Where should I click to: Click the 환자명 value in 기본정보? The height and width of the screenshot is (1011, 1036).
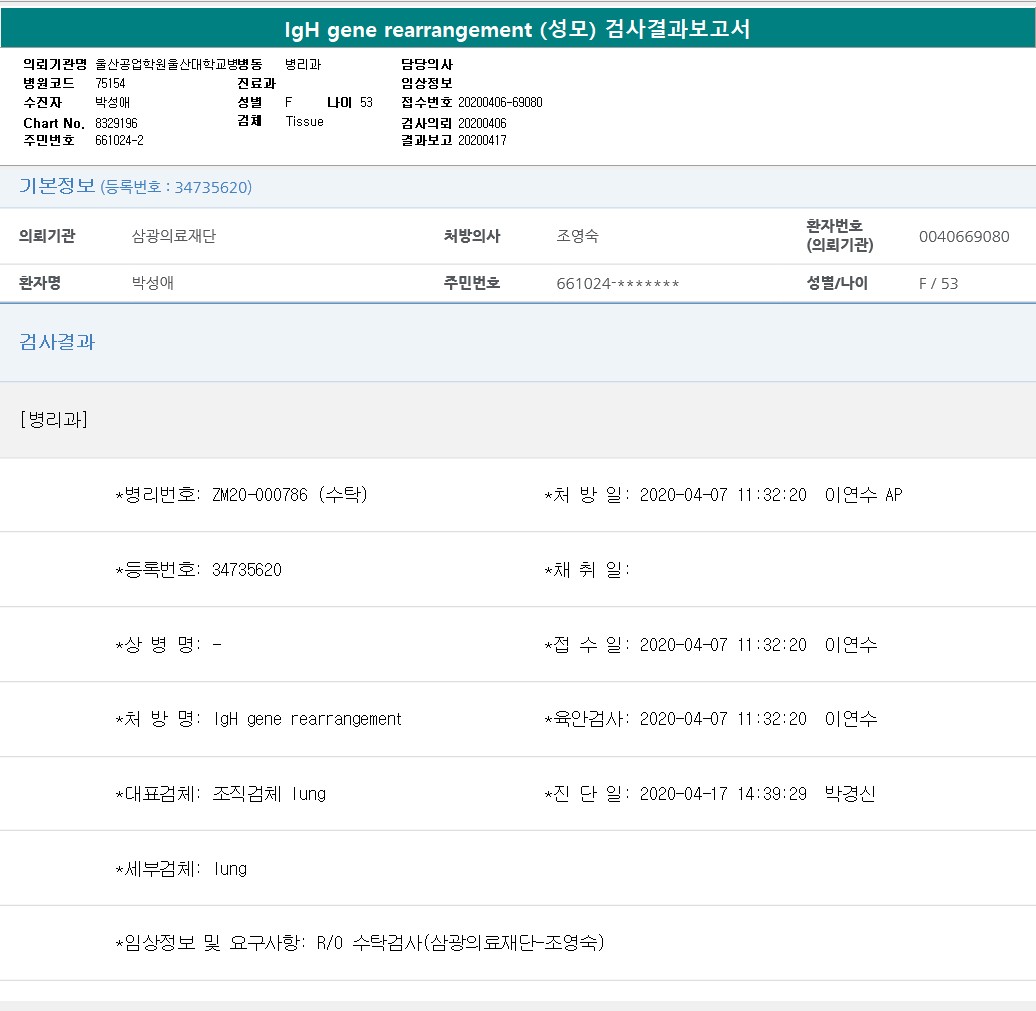pos(153,283)
